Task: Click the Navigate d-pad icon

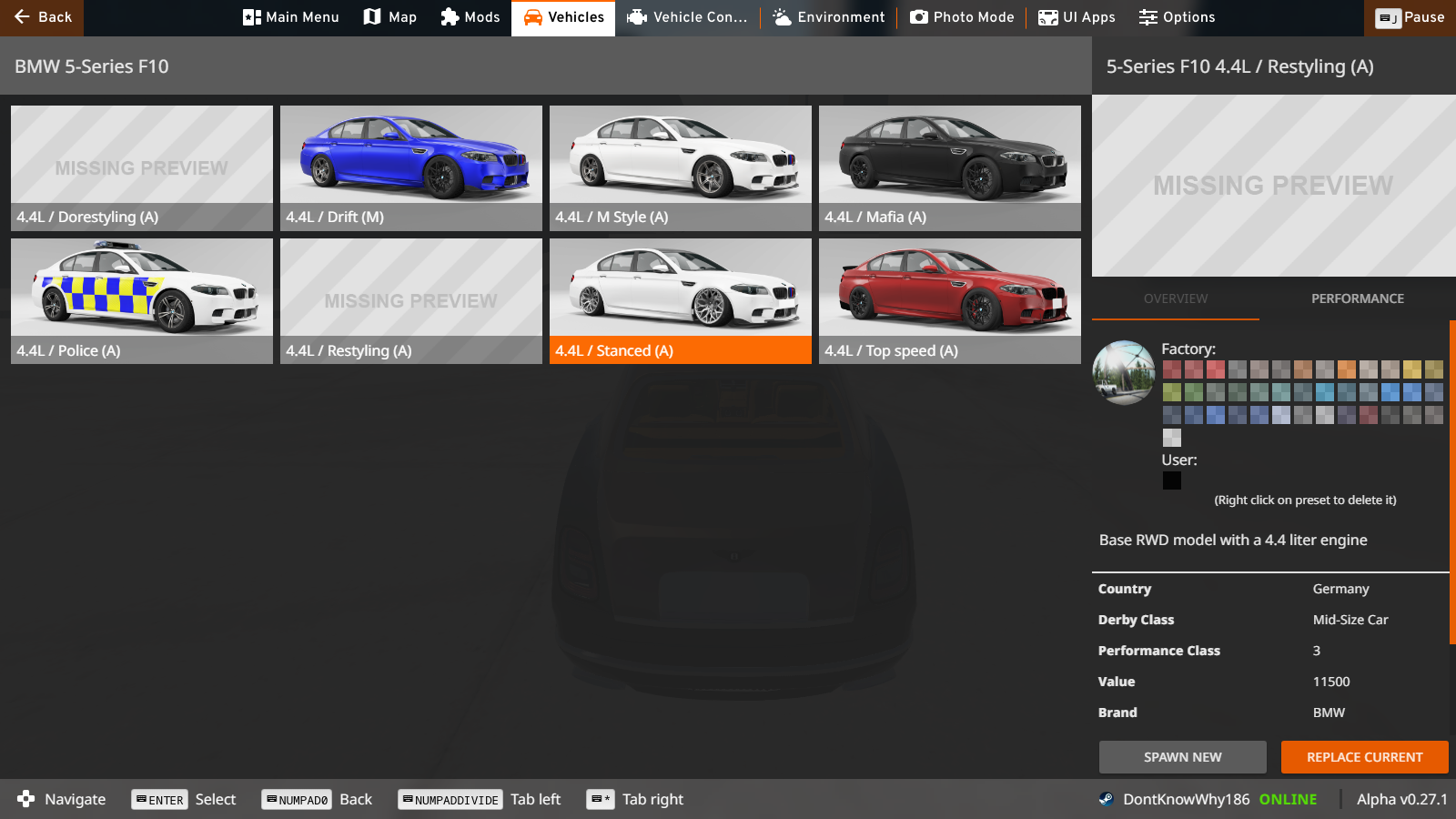Action: 26,799
